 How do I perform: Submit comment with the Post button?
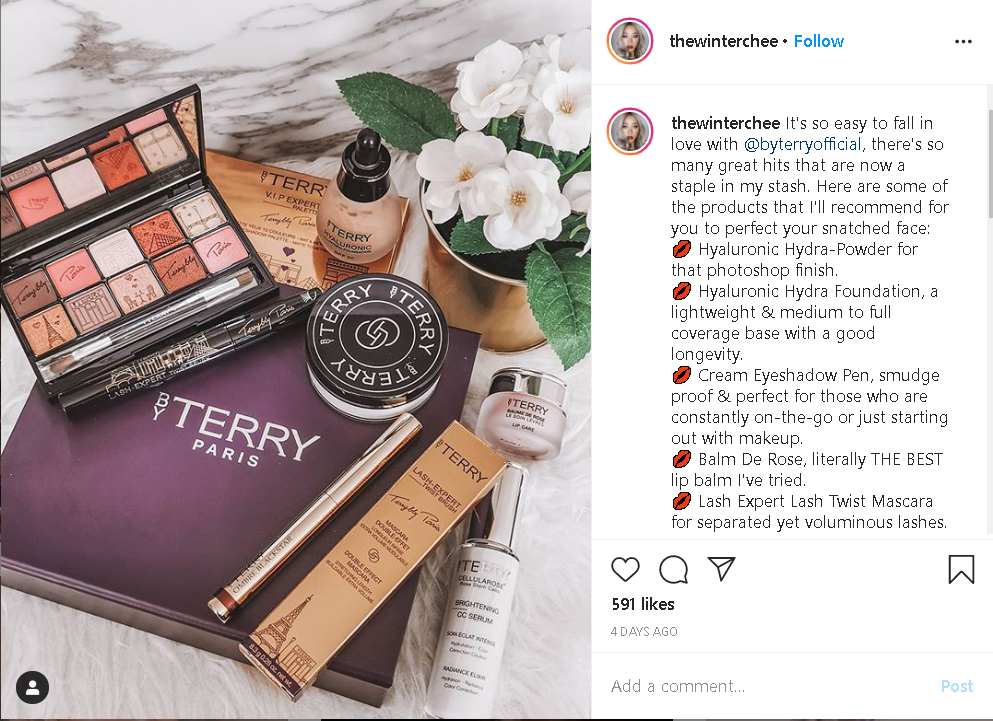(957, 686)
